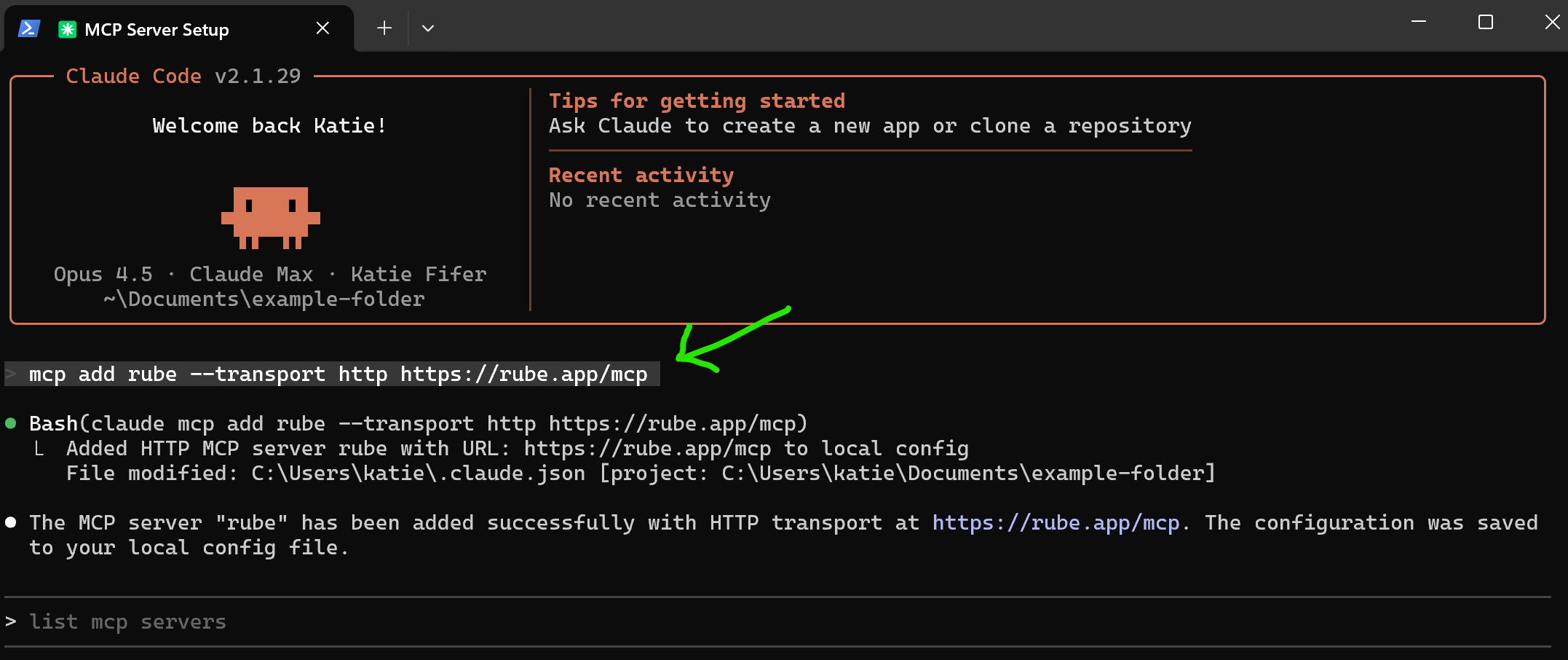Click 'Tips for getting started' heading
The height and width of the screenshot is (660, 1568).
click(697, 101)
